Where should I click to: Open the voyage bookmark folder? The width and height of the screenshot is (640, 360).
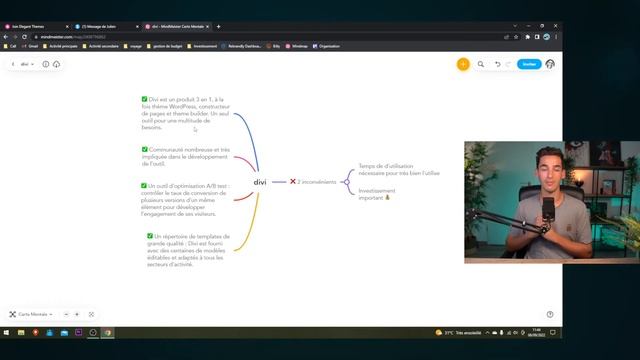133,46
